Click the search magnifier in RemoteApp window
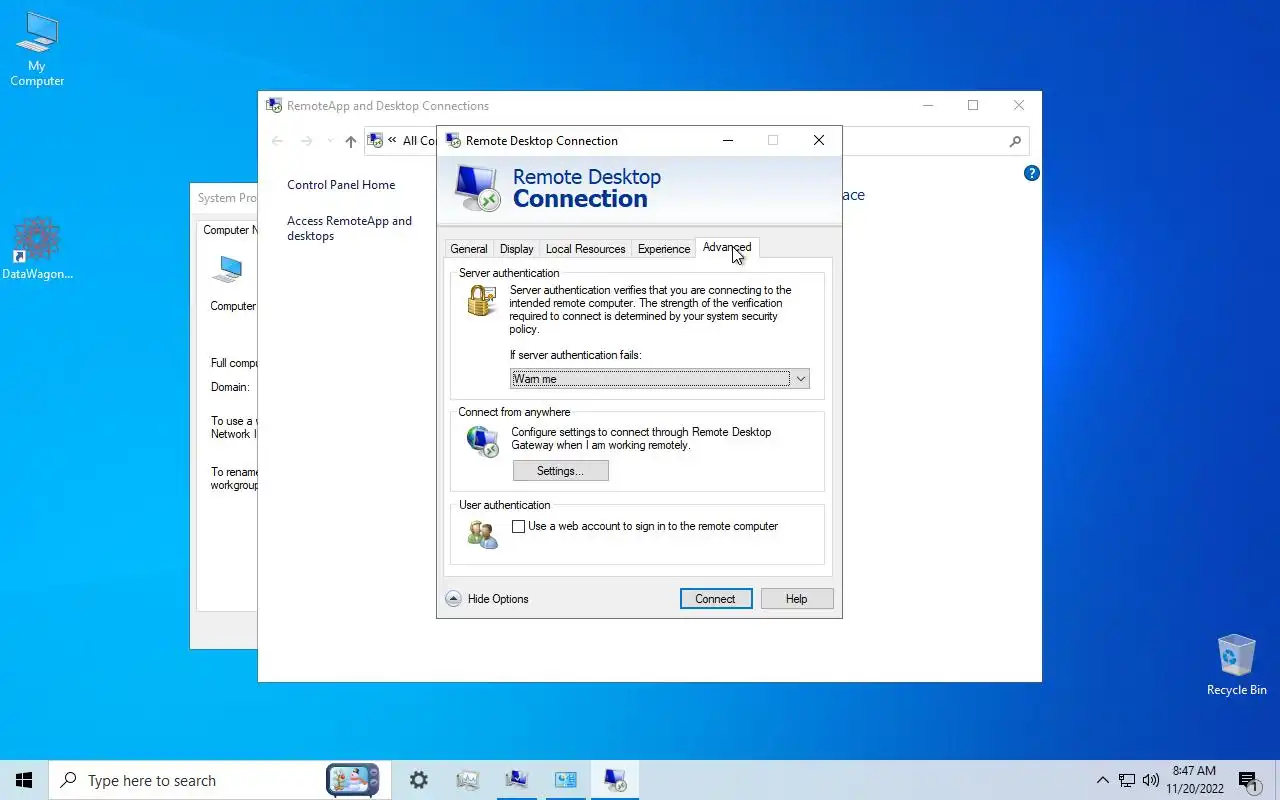Viewport: 1280px width, 800px height. 1015,141
